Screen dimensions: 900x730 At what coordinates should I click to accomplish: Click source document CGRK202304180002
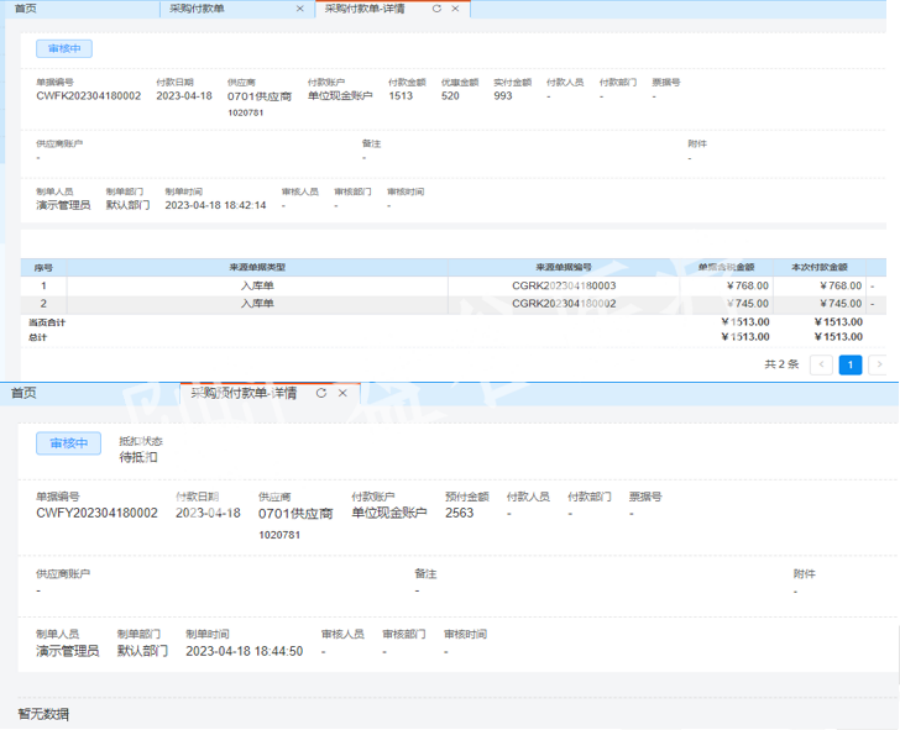[x=564, y=304]
